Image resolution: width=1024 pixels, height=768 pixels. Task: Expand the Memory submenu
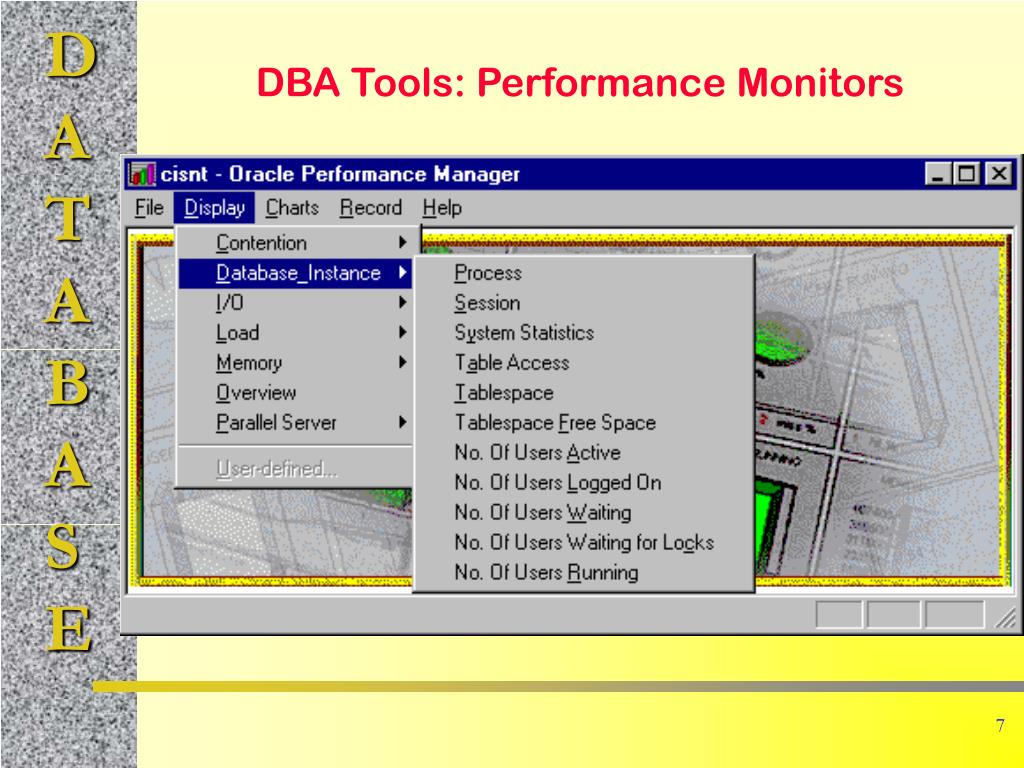coord(295,362)
